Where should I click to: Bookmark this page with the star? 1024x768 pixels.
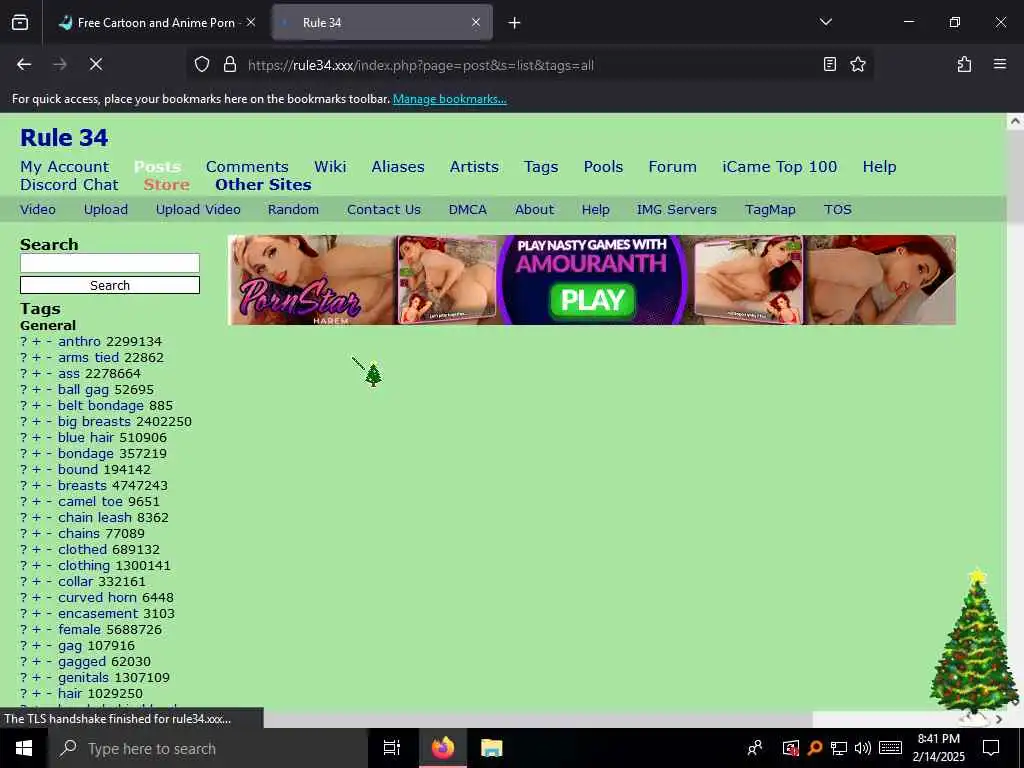point(857,64)
